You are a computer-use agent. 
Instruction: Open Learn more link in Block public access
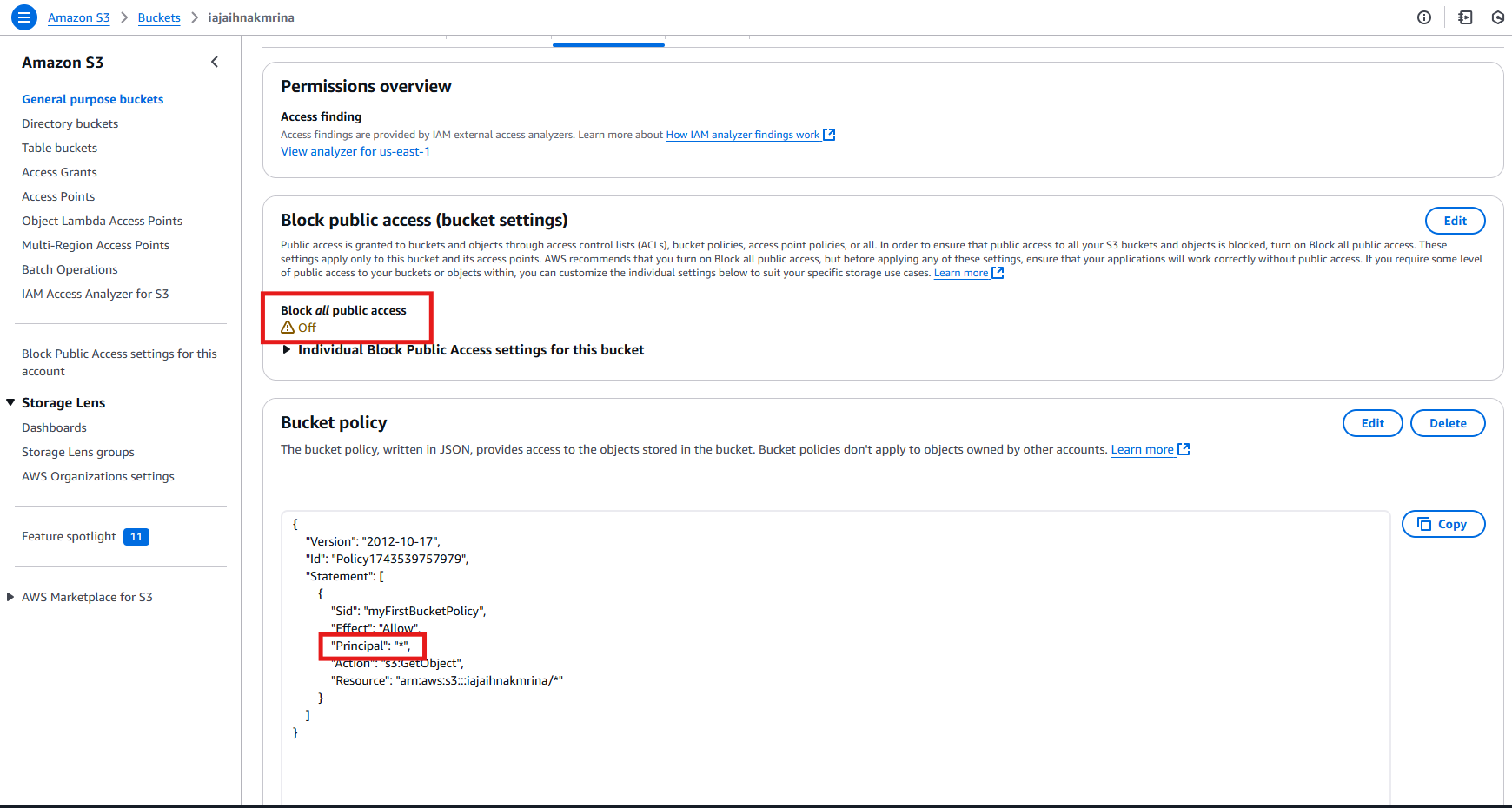pyautogui.click(x=961, y=273)
